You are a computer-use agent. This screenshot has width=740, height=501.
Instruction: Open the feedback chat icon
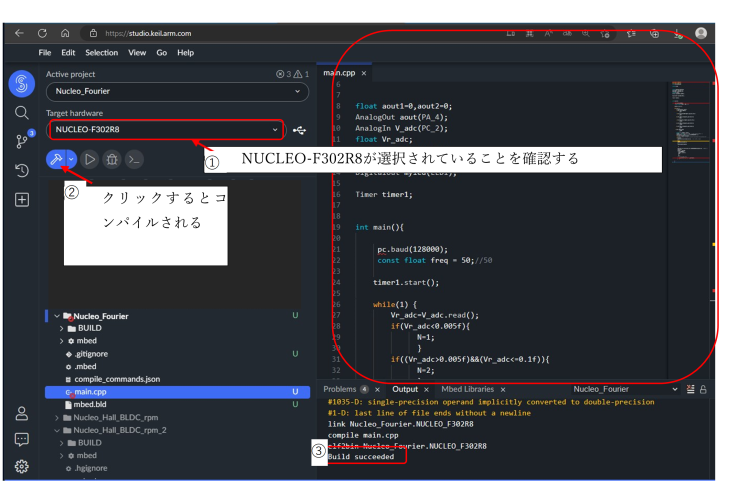22,440
